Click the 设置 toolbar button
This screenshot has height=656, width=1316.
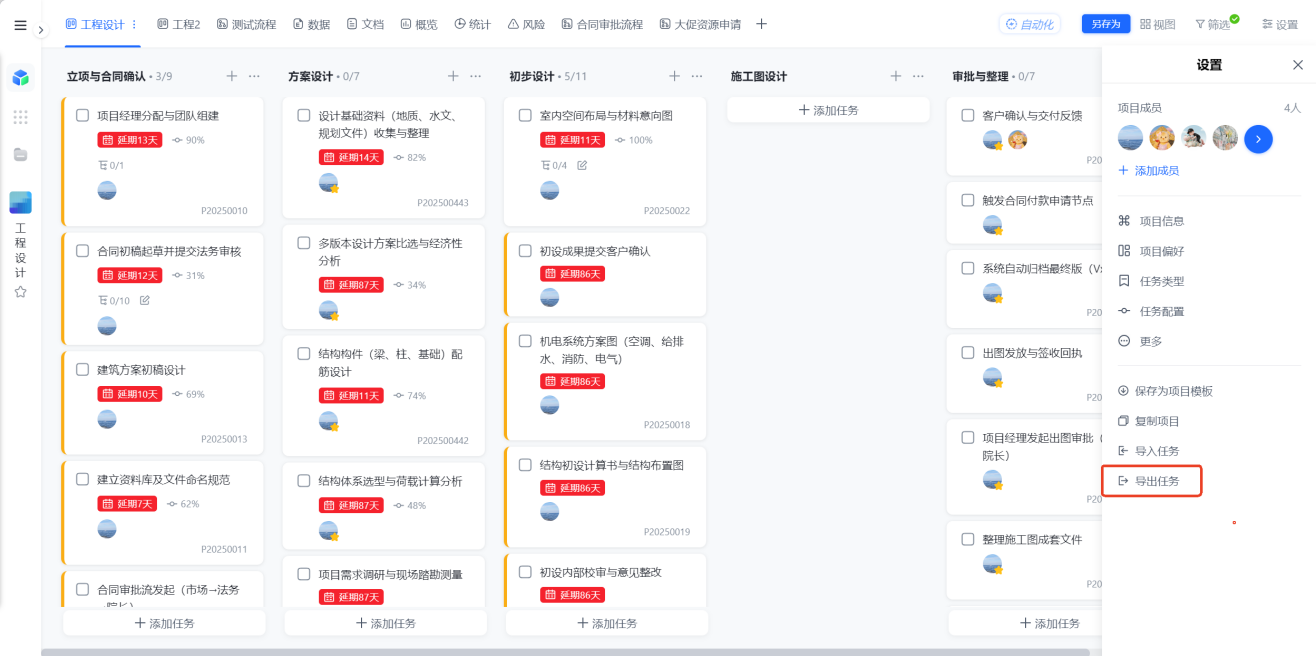(1279, 24)
